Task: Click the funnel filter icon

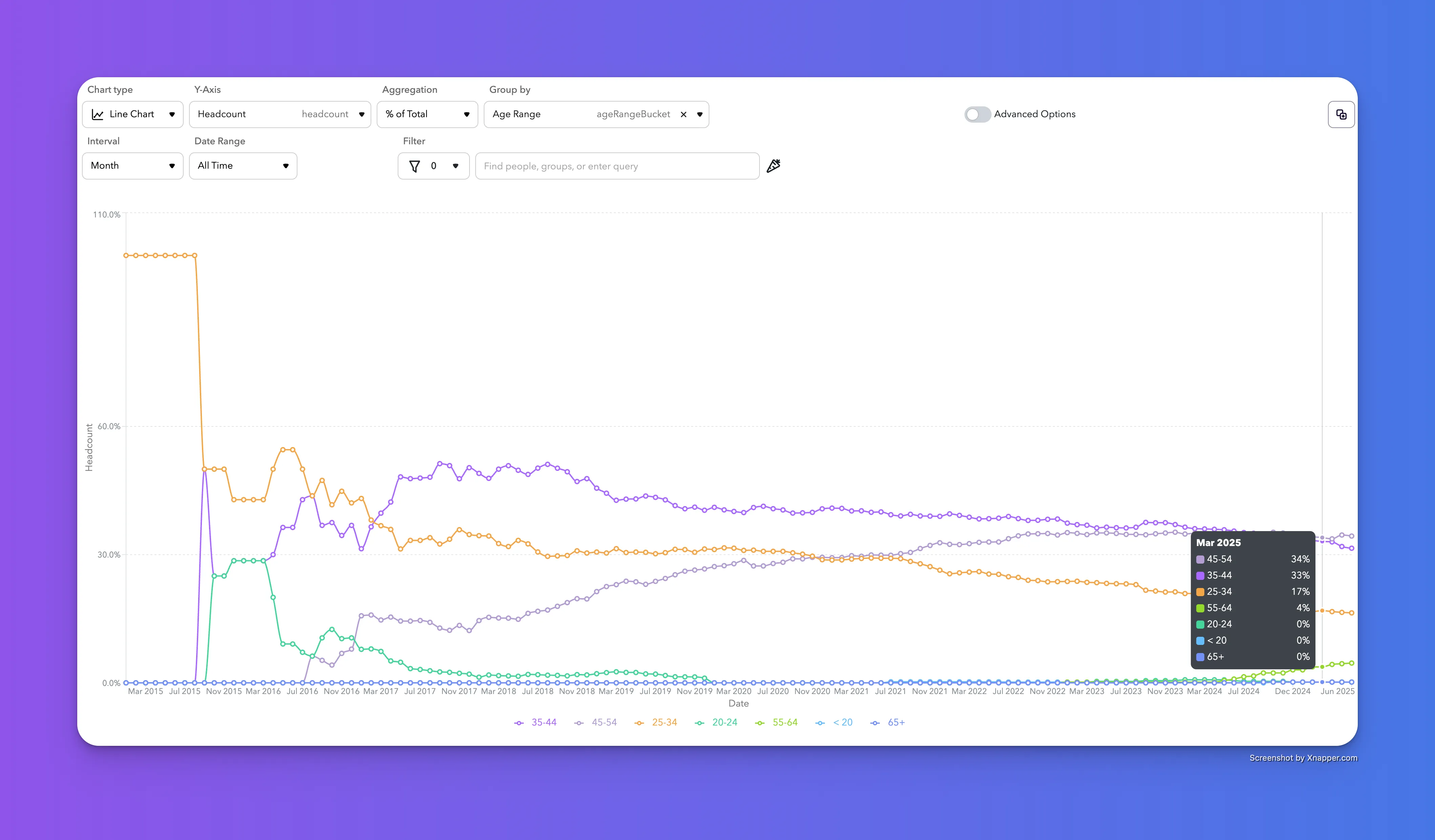Action: 415,166
